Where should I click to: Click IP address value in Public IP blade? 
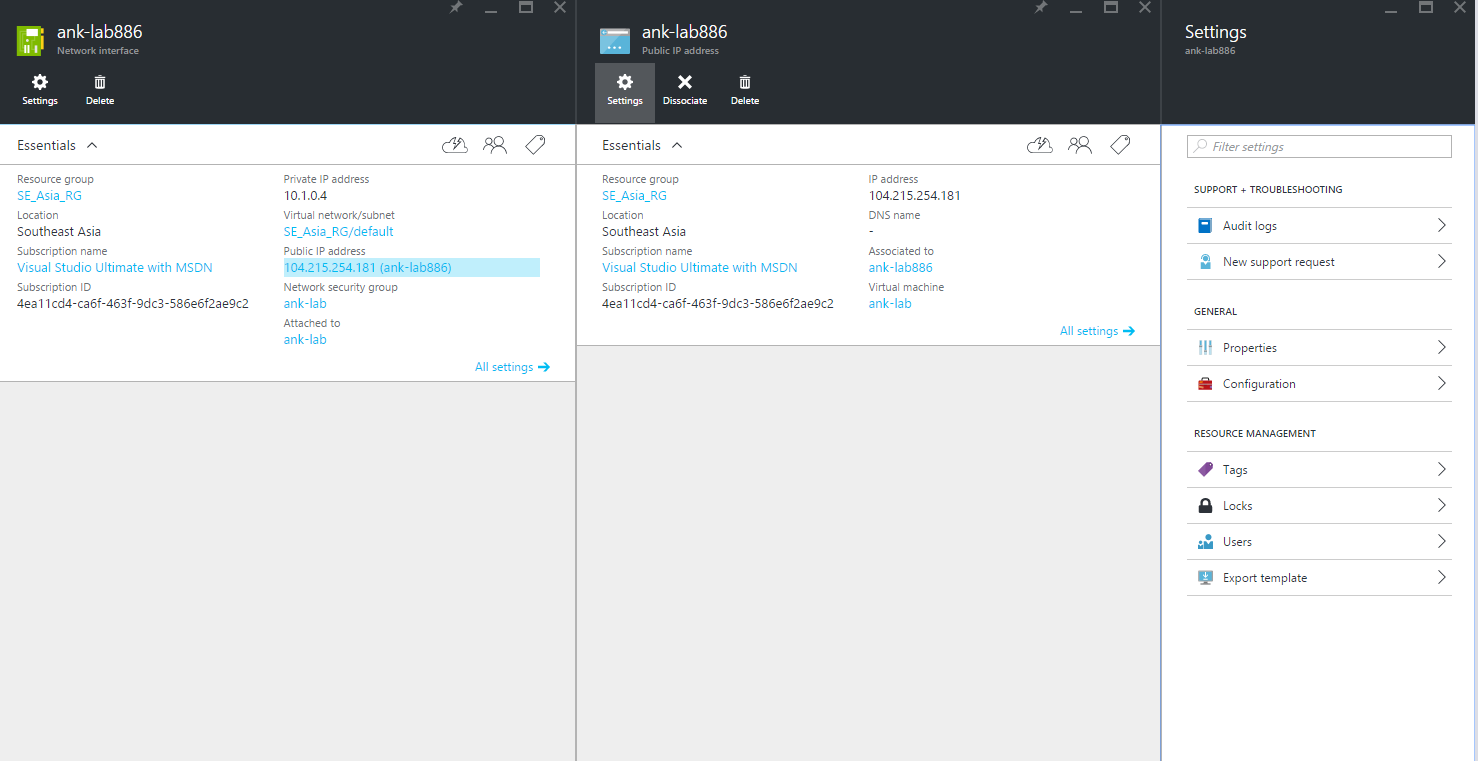click(915, 196)
